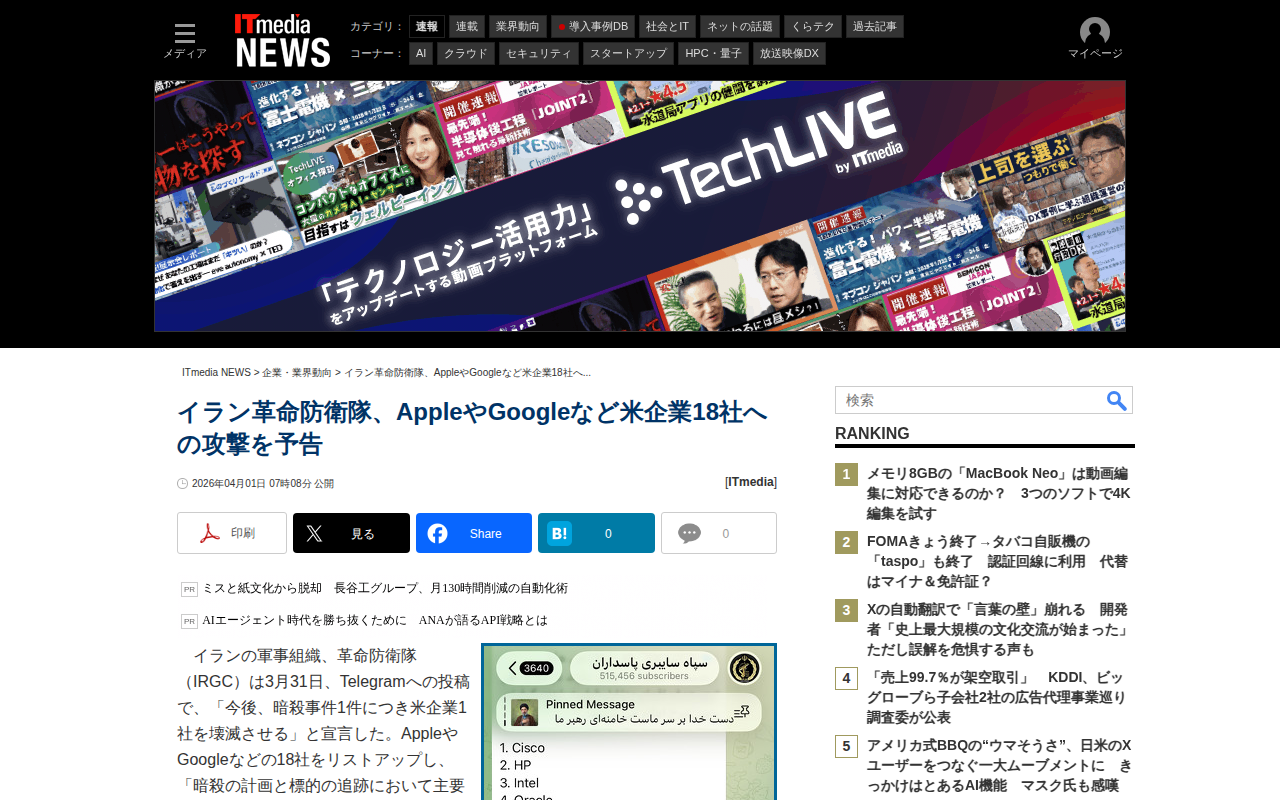Screen dimensions: 1280x800
Task: Click 企業・業界動向 breadcrumb link
Action: click(297, 373)
